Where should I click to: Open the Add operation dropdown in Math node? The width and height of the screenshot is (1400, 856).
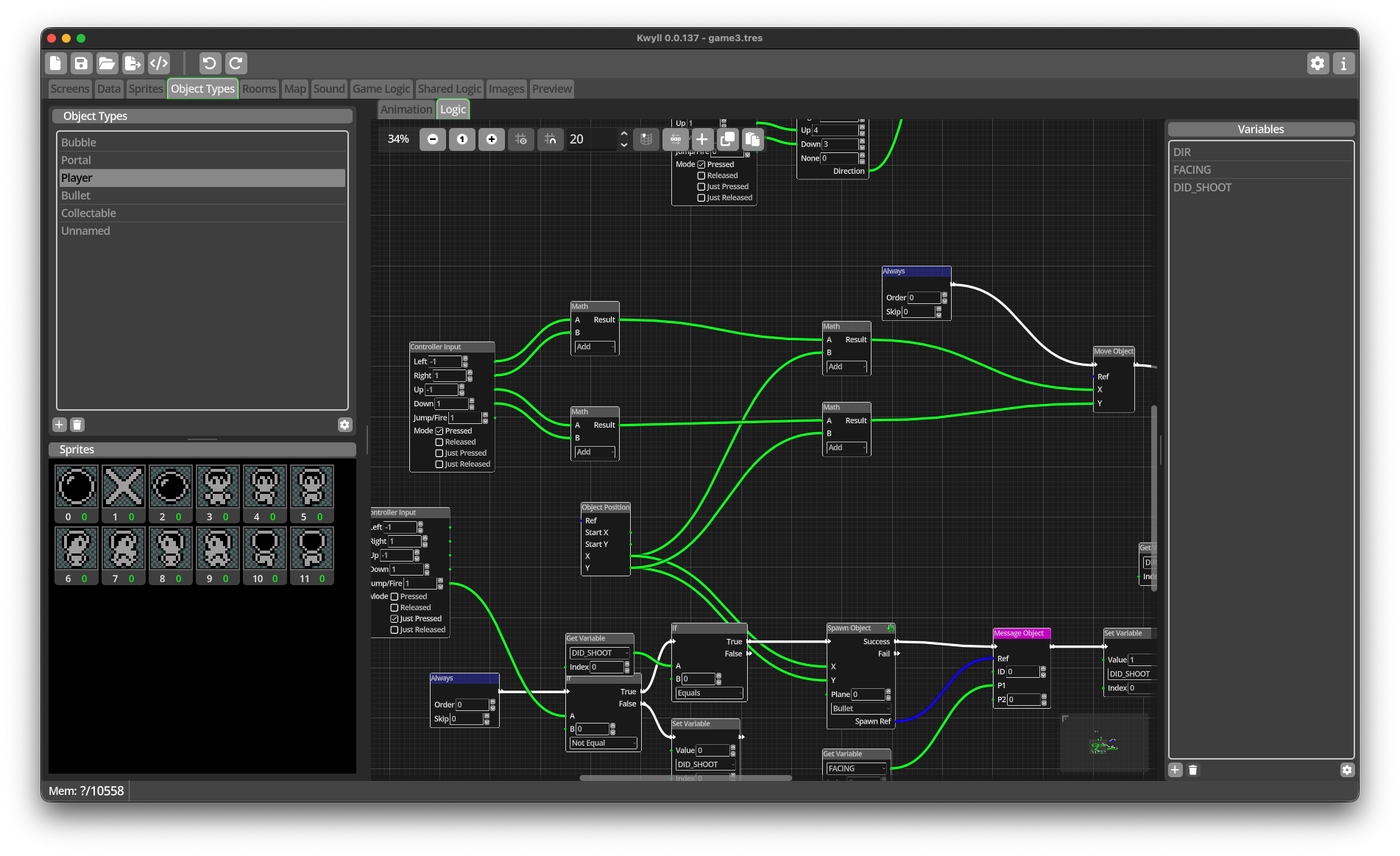(595, 347)
